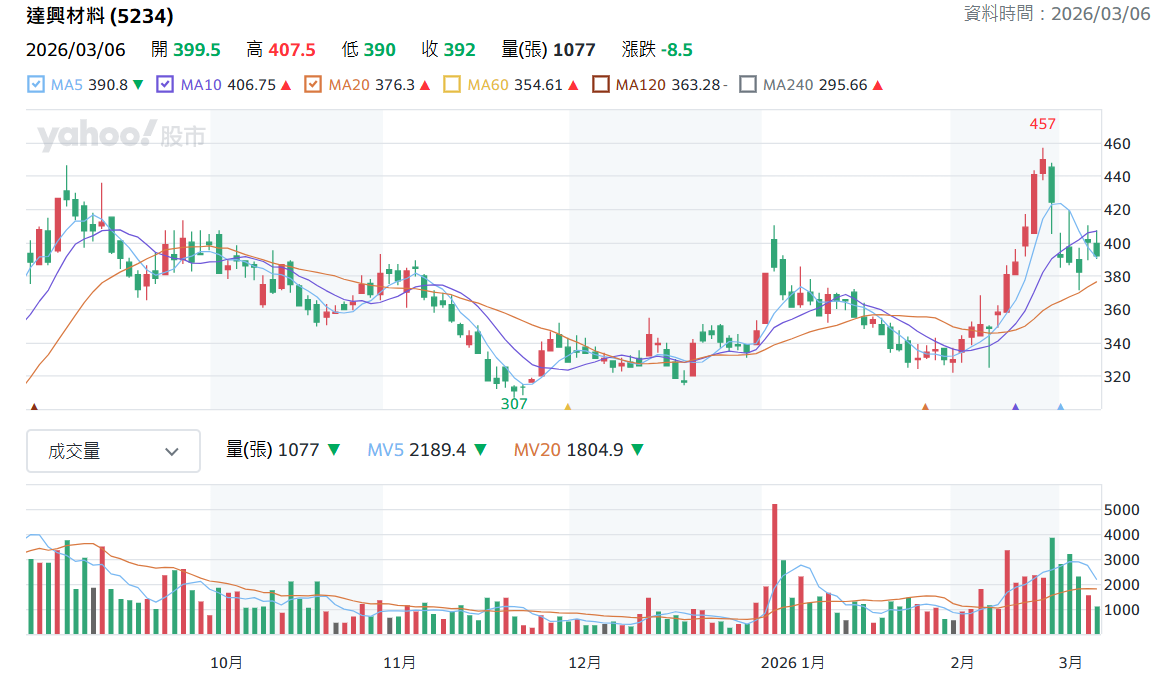Image resolution: width=1157 pixels, height=677 pixels.
Task: Click the orange triangle marker before 2月
Action: (925, 406)
